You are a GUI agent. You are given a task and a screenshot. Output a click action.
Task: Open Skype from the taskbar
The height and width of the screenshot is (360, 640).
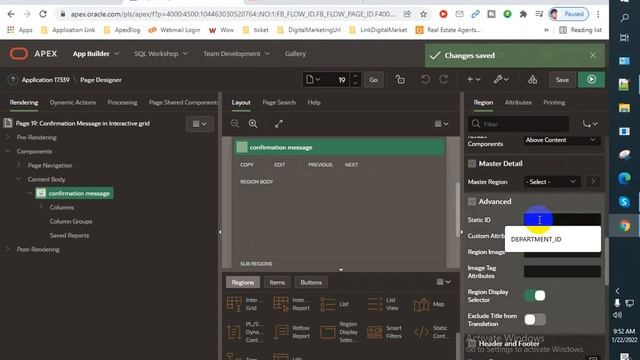pyautogui.click(x=624, y=202)
